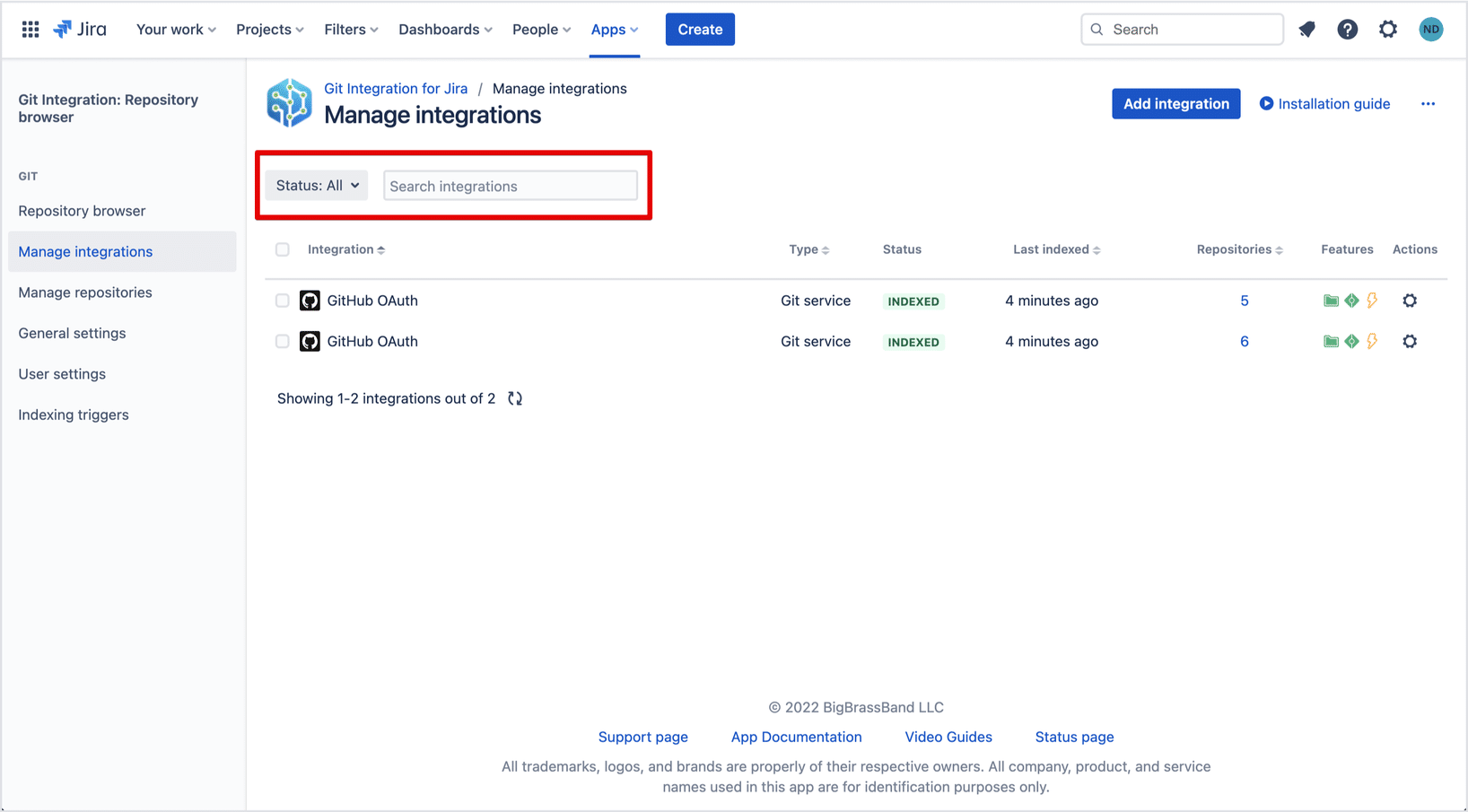This screenshot has height=812, width=1468.
Task: Click the Search integrations input field
Action: (511, 186)
